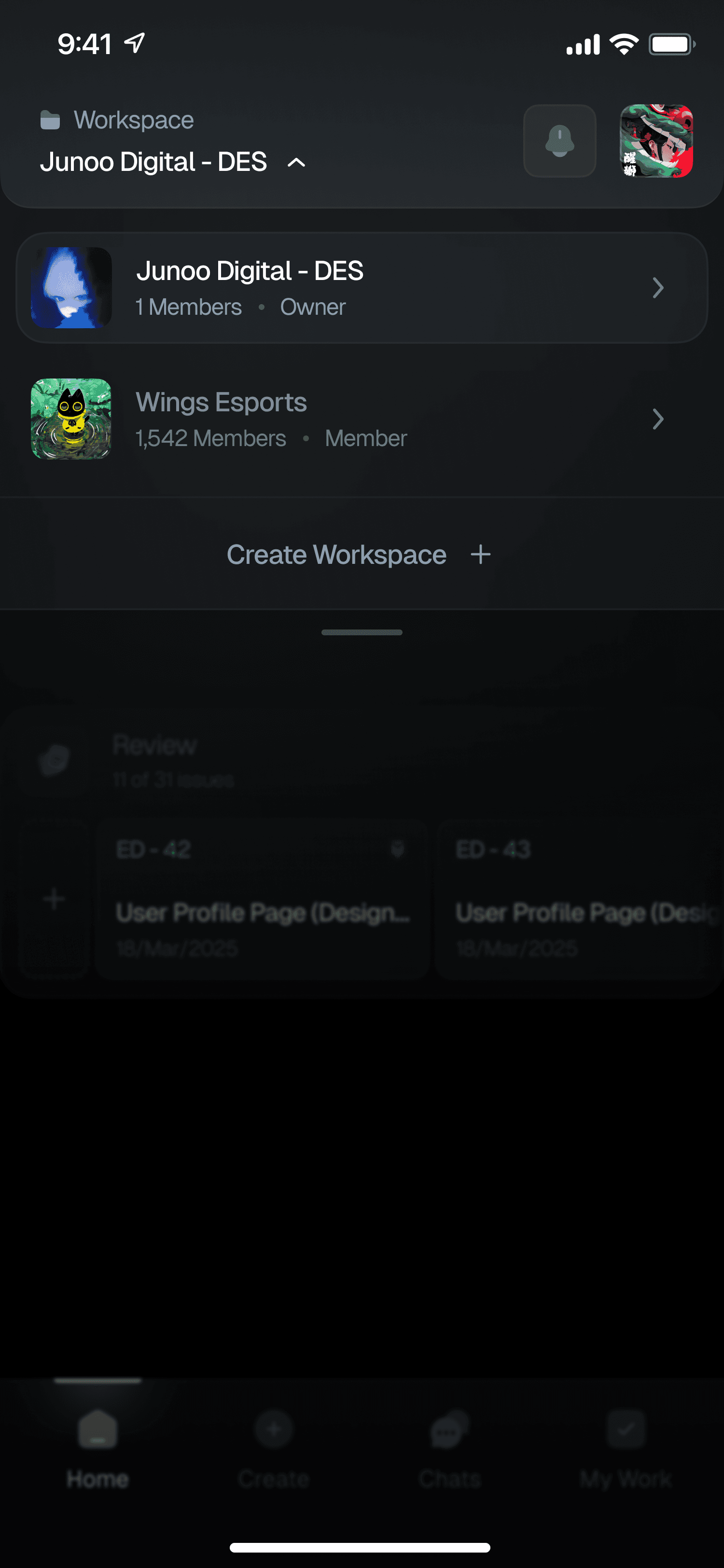Screen dimensions: 724x1568
Task: Open the Chats tab
Action: 450,1451
